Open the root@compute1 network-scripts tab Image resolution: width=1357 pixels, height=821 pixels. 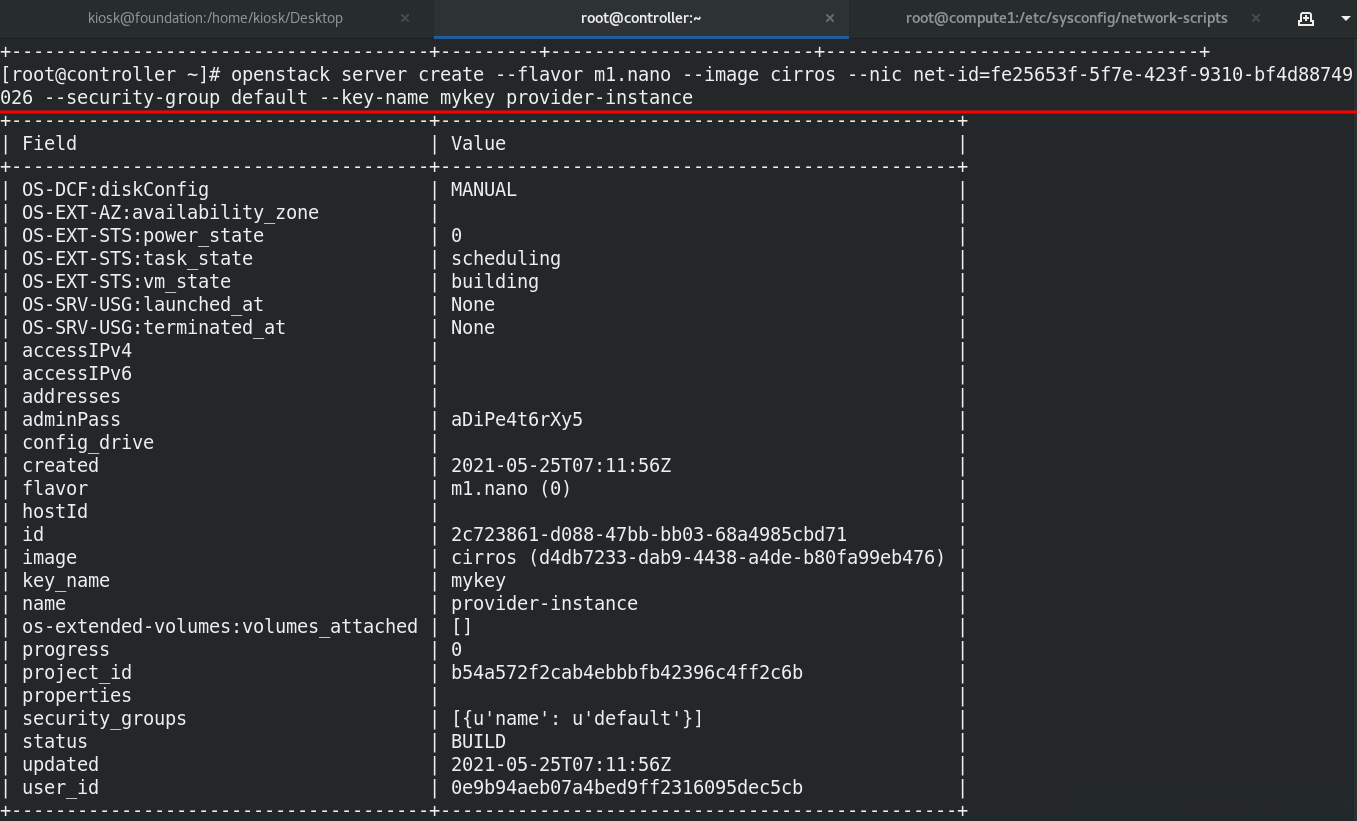(1066, 18)
